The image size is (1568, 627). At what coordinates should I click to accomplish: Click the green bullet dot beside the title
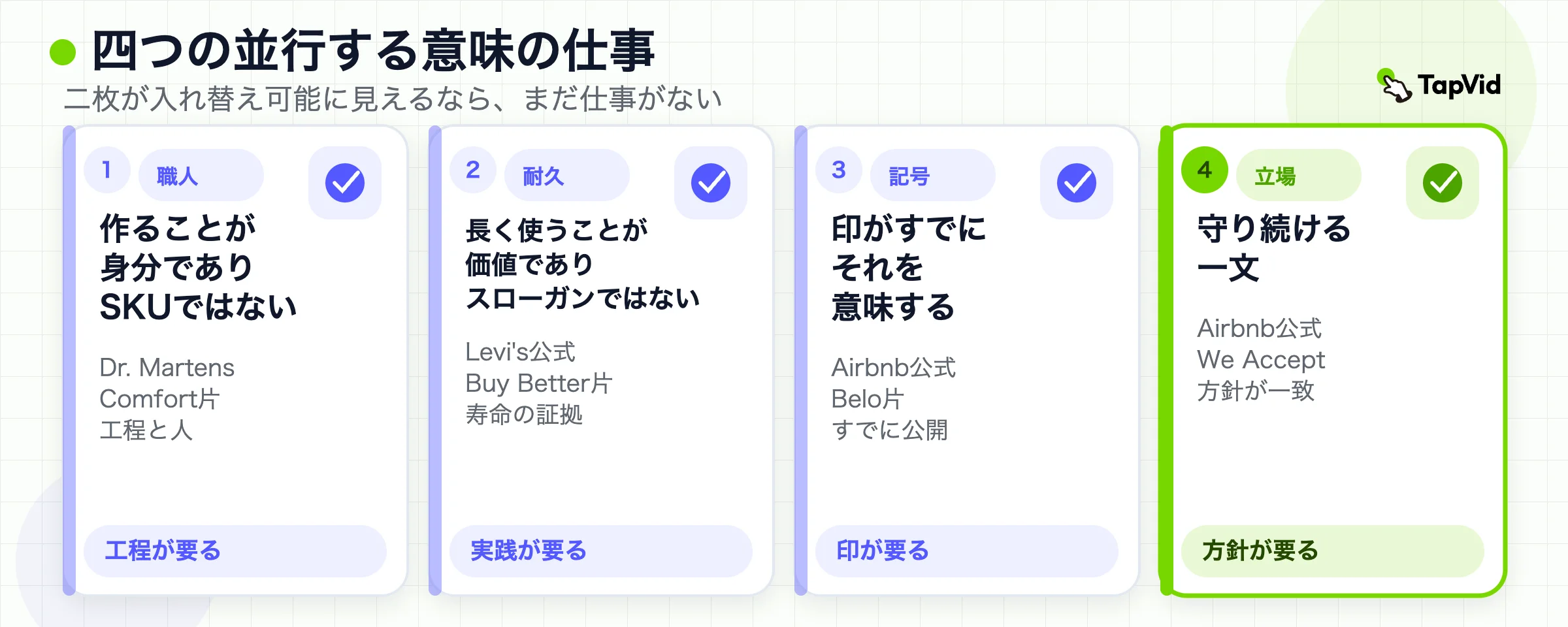(x=63, y=52)
